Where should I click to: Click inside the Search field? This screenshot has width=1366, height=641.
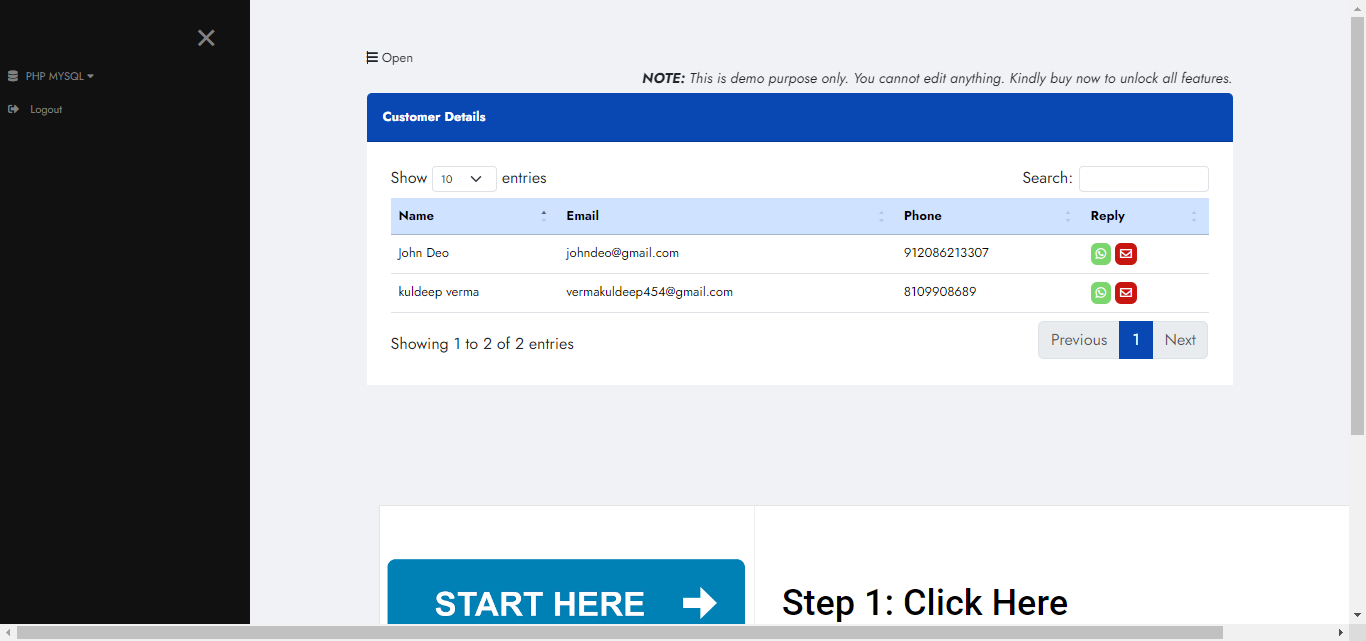[x=1143, y=178]
